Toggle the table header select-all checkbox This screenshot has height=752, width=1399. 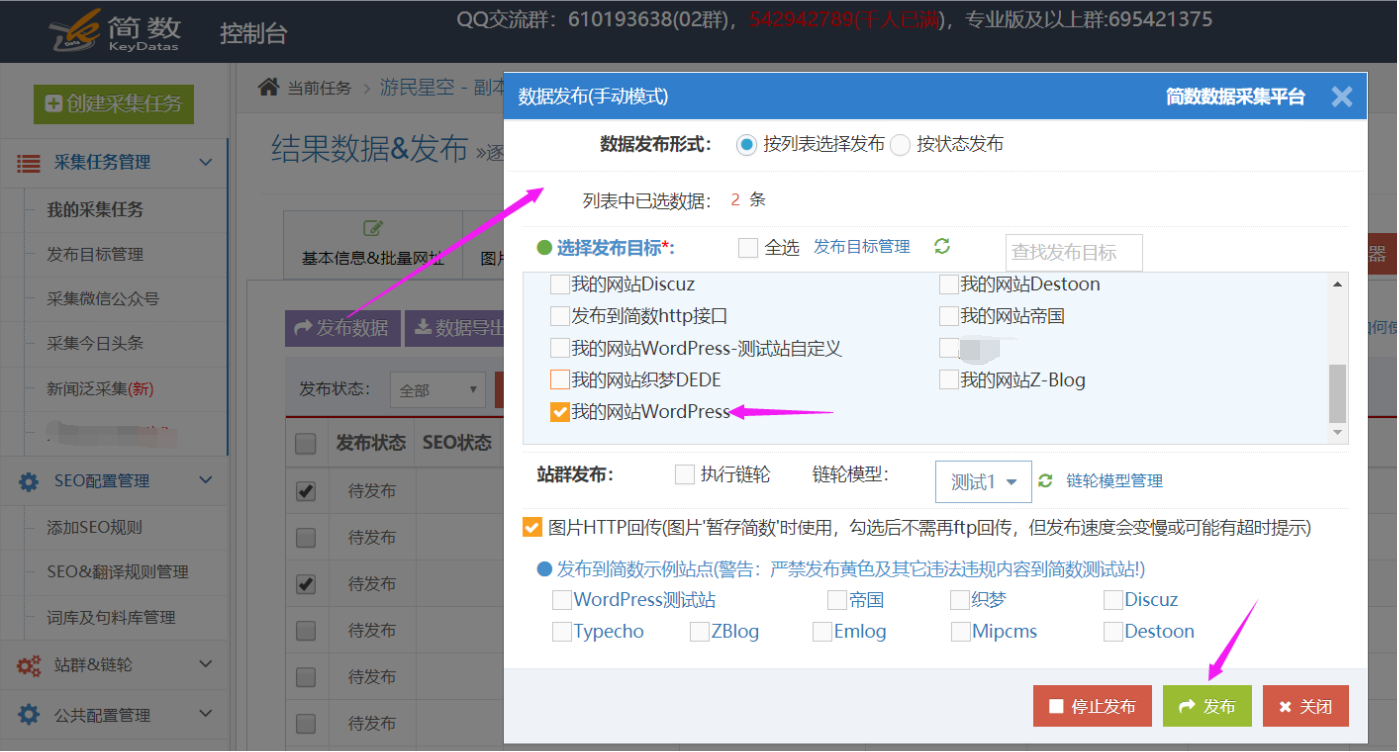pos(306,444)
